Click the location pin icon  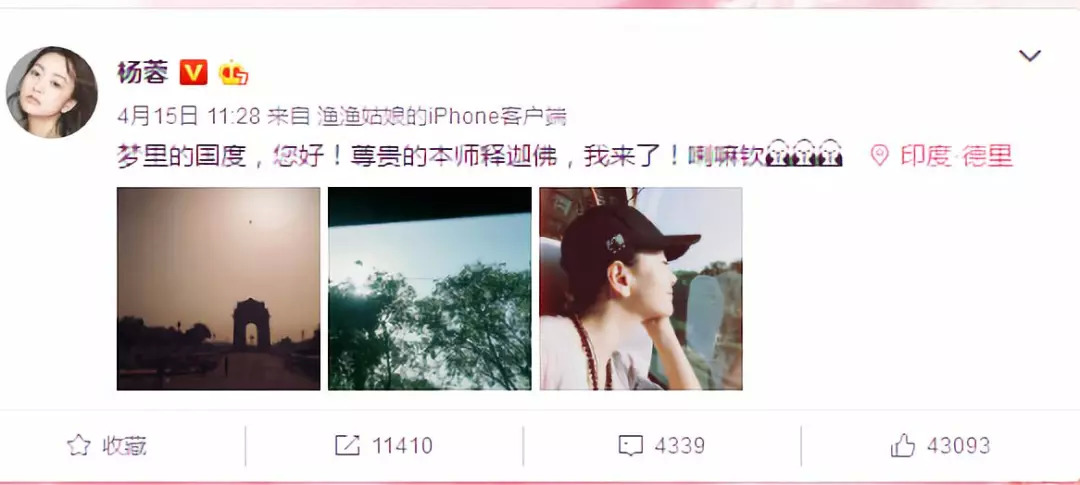coord(879,156)
